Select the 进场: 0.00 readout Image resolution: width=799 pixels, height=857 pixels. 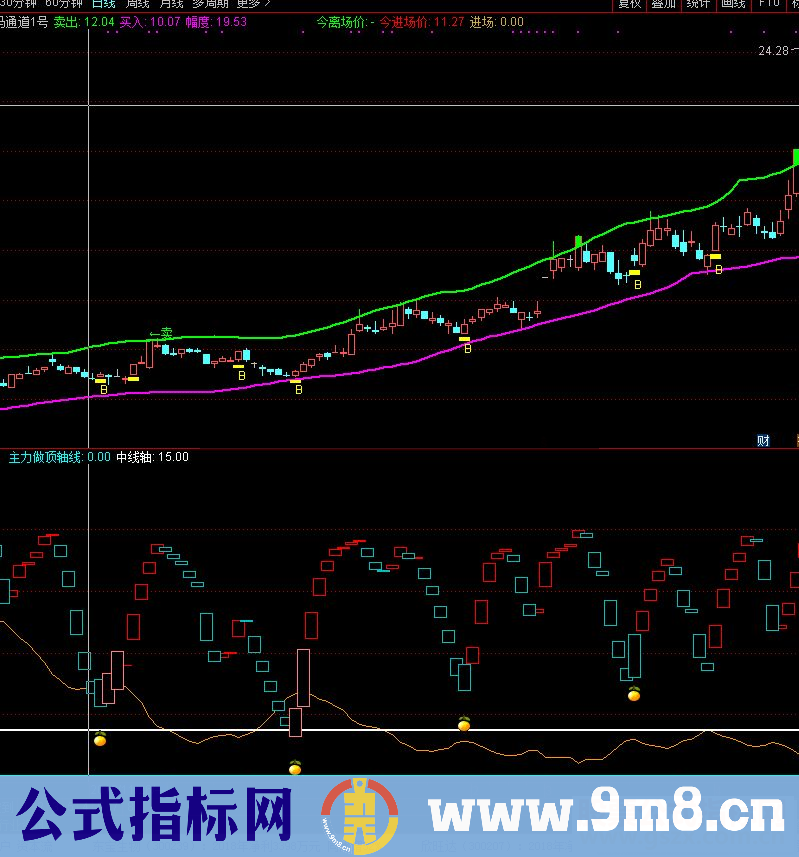coord(496,22)
